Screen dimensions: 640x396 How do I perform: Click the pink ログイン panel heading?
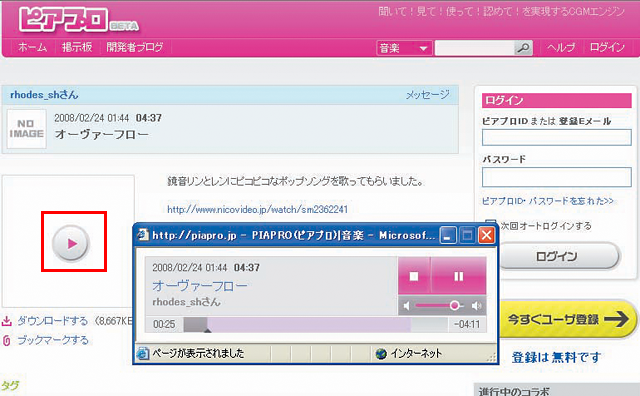coord(557,100)
